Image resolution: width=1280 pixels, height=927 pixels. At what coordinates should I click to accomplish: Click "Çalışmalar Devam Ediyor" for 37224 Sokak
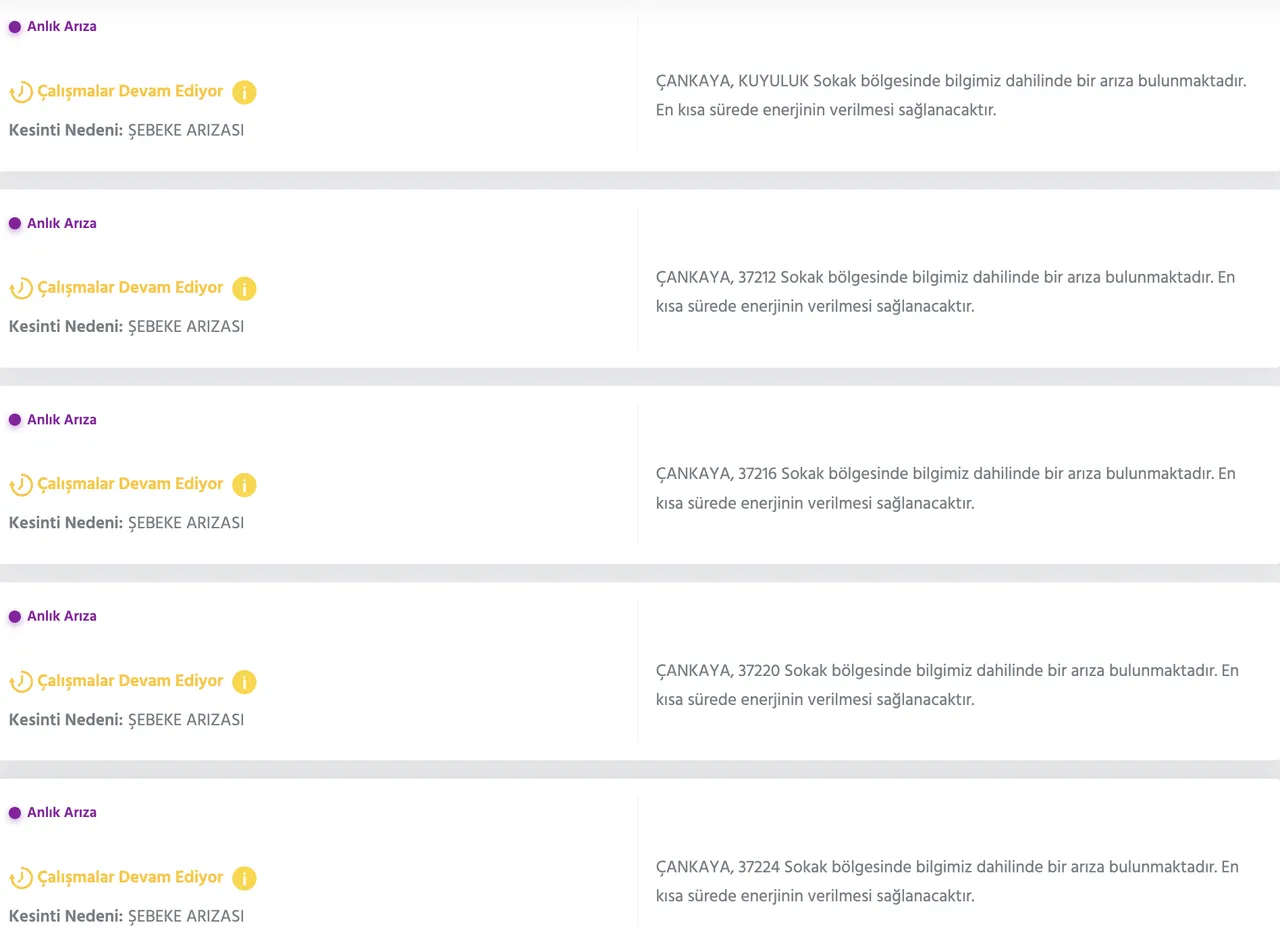click(x=130, y=877)
